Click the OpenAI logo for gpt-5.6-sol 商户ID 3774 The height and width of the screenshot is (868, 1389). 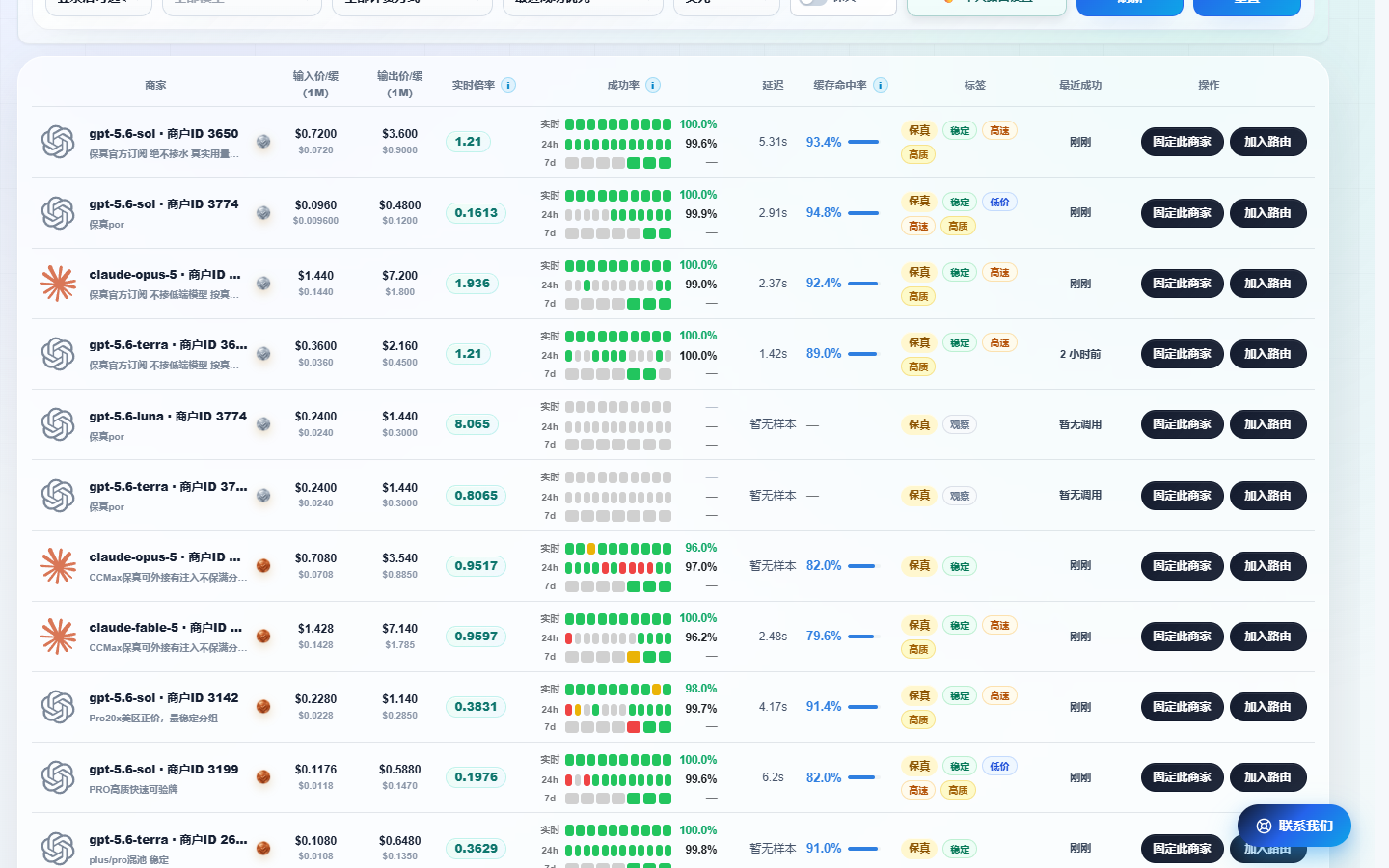(x=58, y=213)
